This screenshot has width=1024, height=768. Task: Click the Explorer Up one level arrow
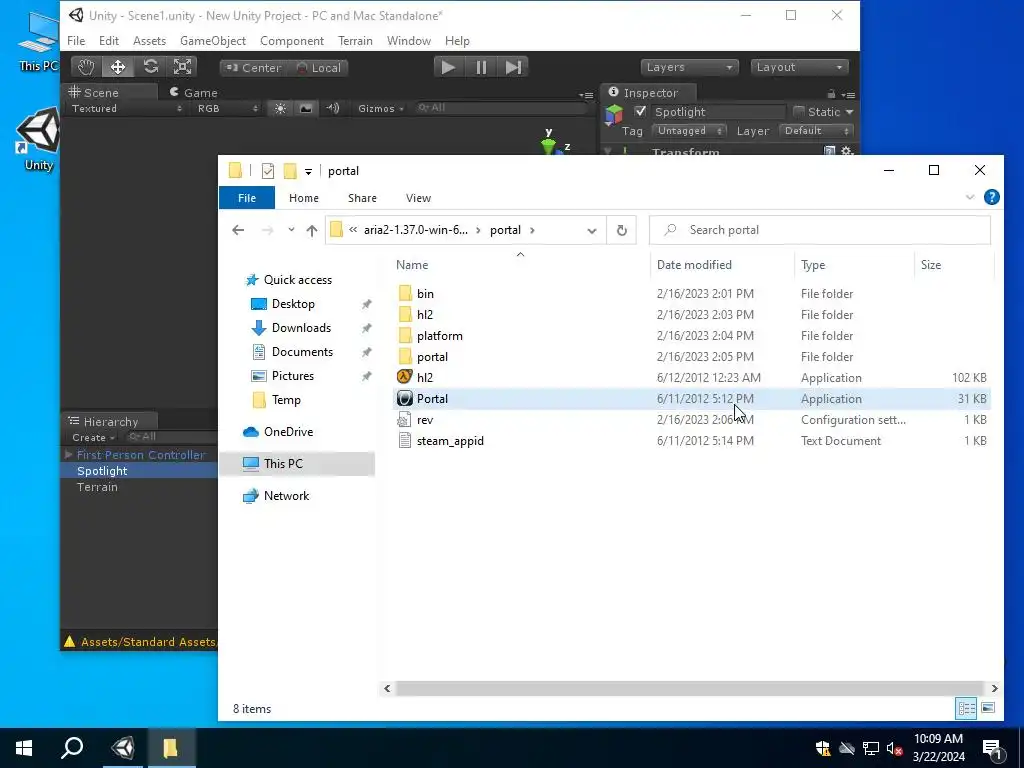[x=312, y=230]
